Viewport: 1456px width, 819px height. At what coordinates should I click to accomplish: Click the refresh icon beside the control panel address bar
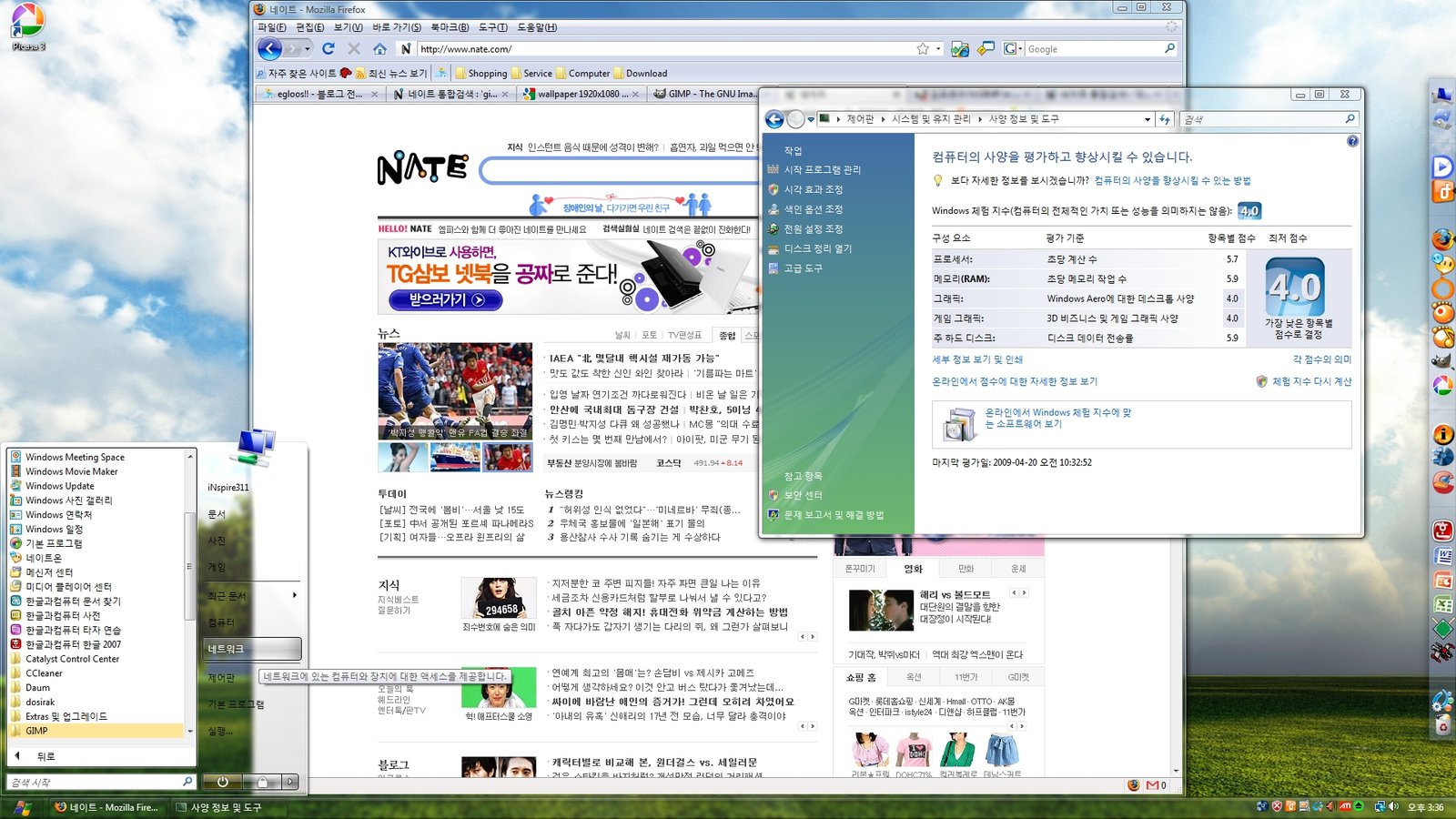[1165, 119]
